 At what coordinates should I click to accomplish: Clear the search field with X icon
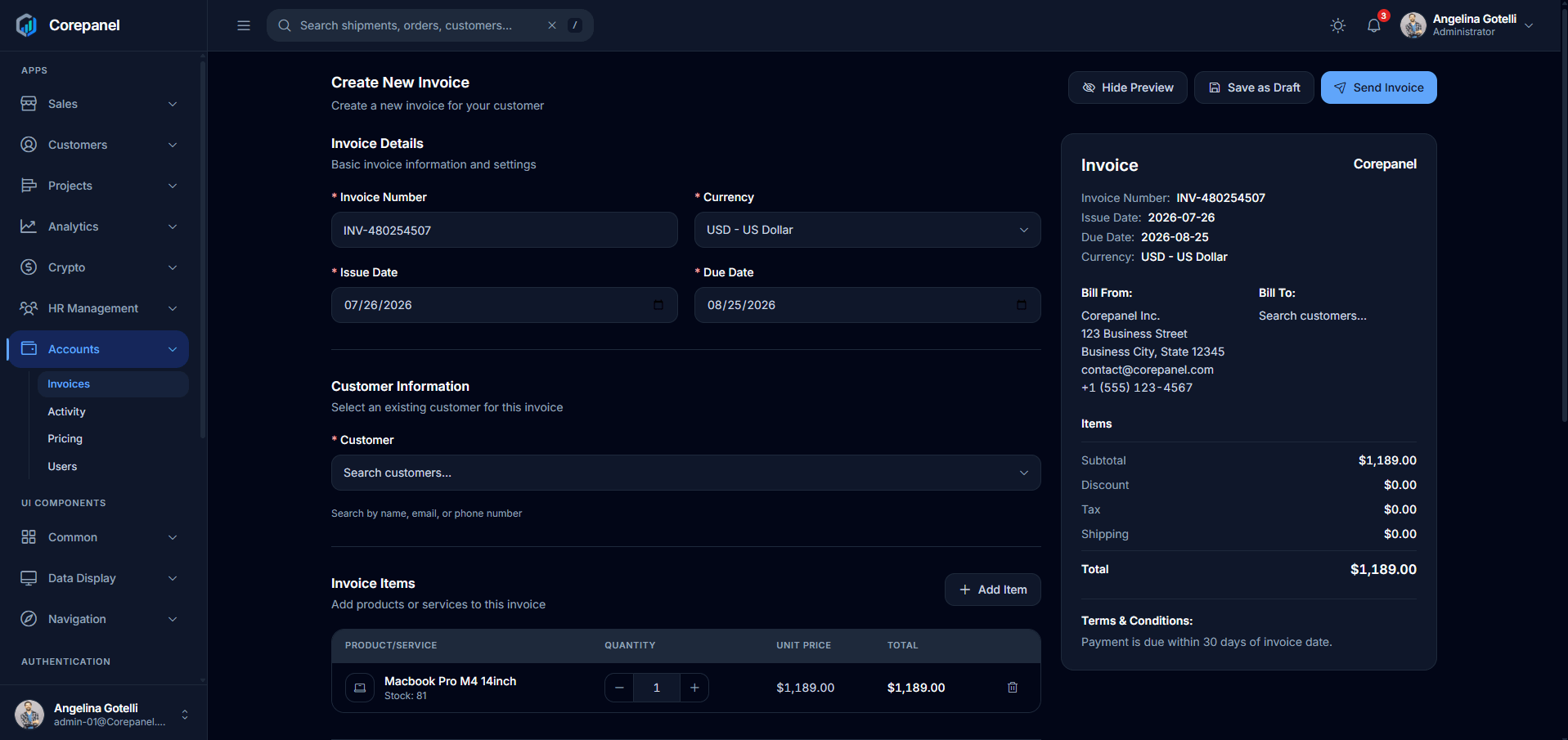(x=552, y=25)
